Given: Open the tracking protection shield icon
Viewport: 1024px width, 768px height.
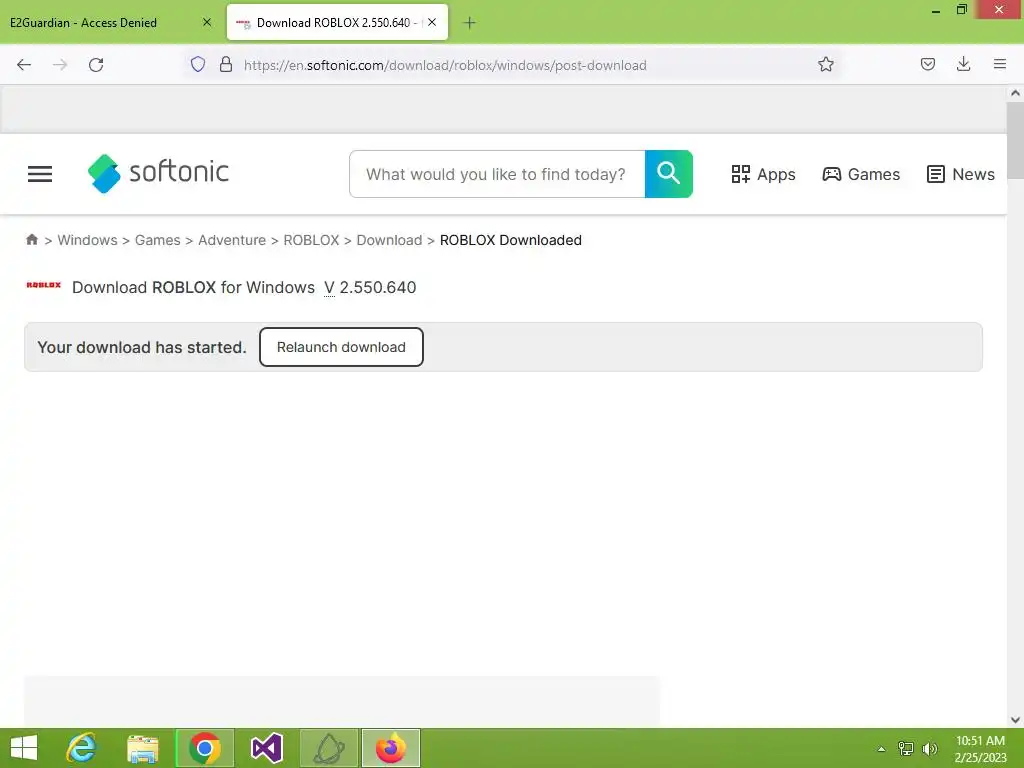Looking at the screenshot, I should pos(198,64).
